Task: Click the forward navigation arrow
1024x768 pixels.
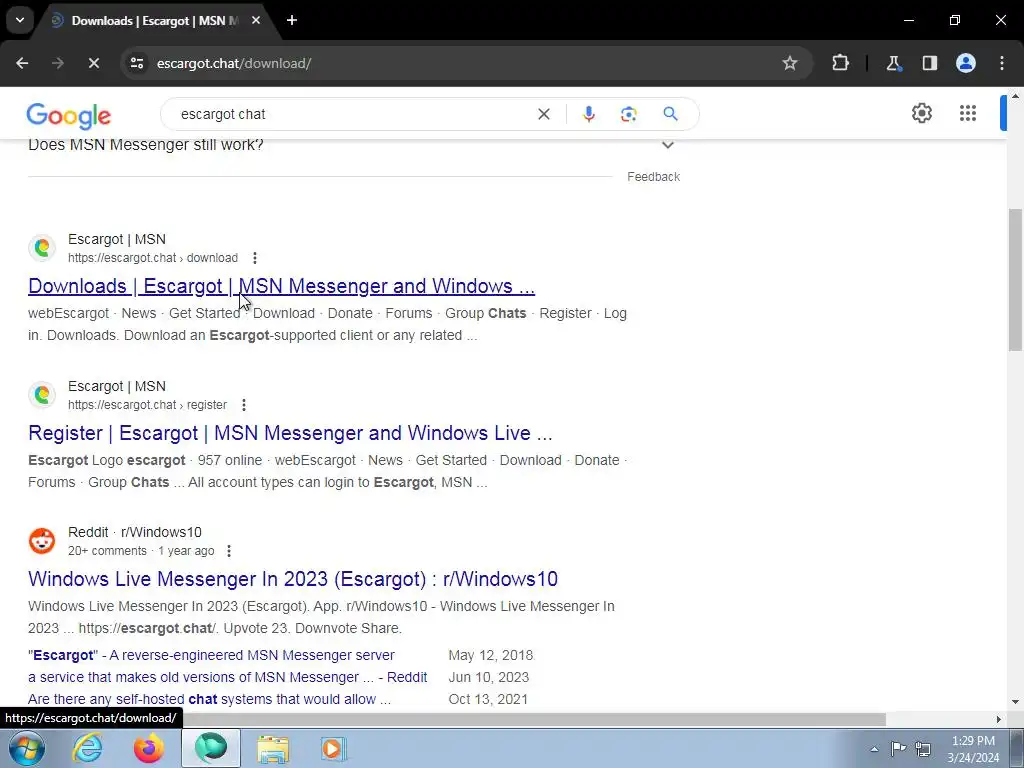Action: click(x=58, y=63)
